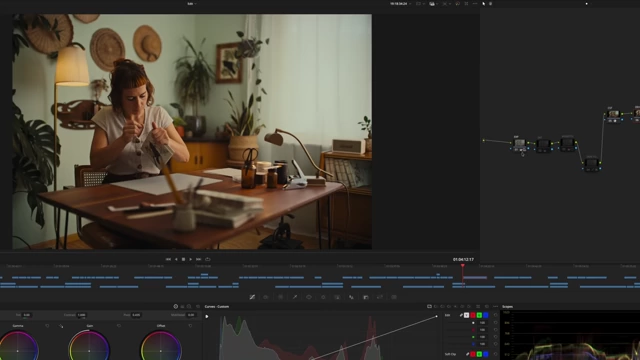Toggle the Soft Clip red channel

click(473, 354)
